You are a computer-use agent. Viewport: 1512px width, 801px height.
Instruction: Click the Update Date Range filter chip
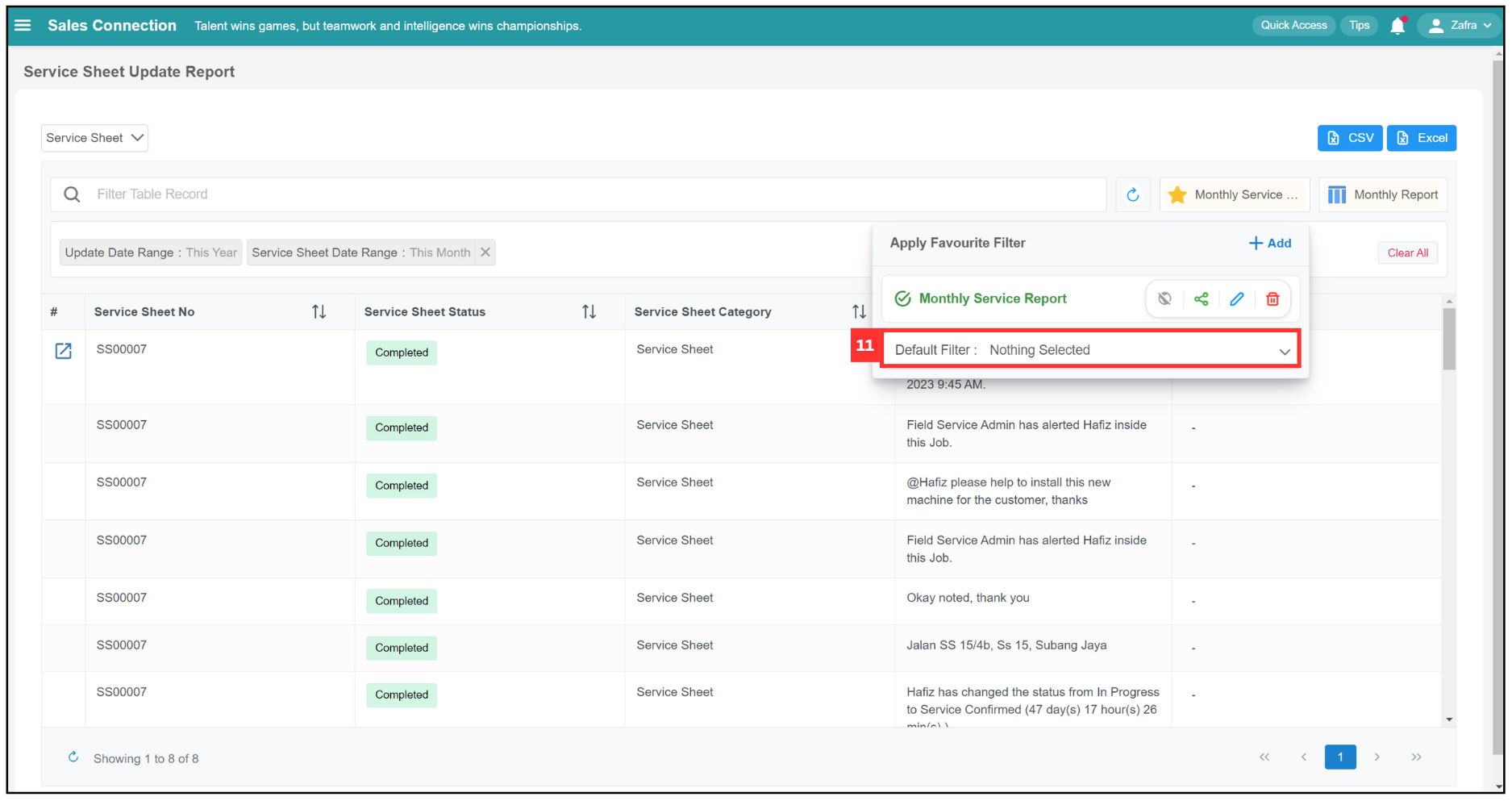click(151, 252)
